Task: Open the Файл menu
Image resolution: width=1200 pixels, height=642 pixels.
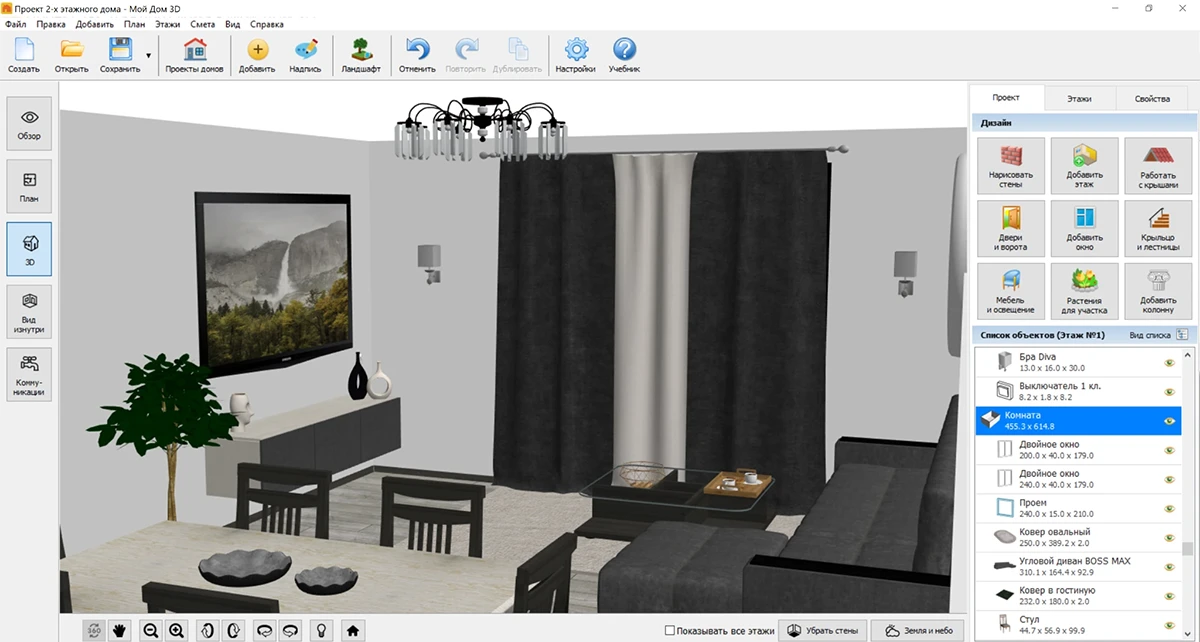Action: click(x=16, y=24)
